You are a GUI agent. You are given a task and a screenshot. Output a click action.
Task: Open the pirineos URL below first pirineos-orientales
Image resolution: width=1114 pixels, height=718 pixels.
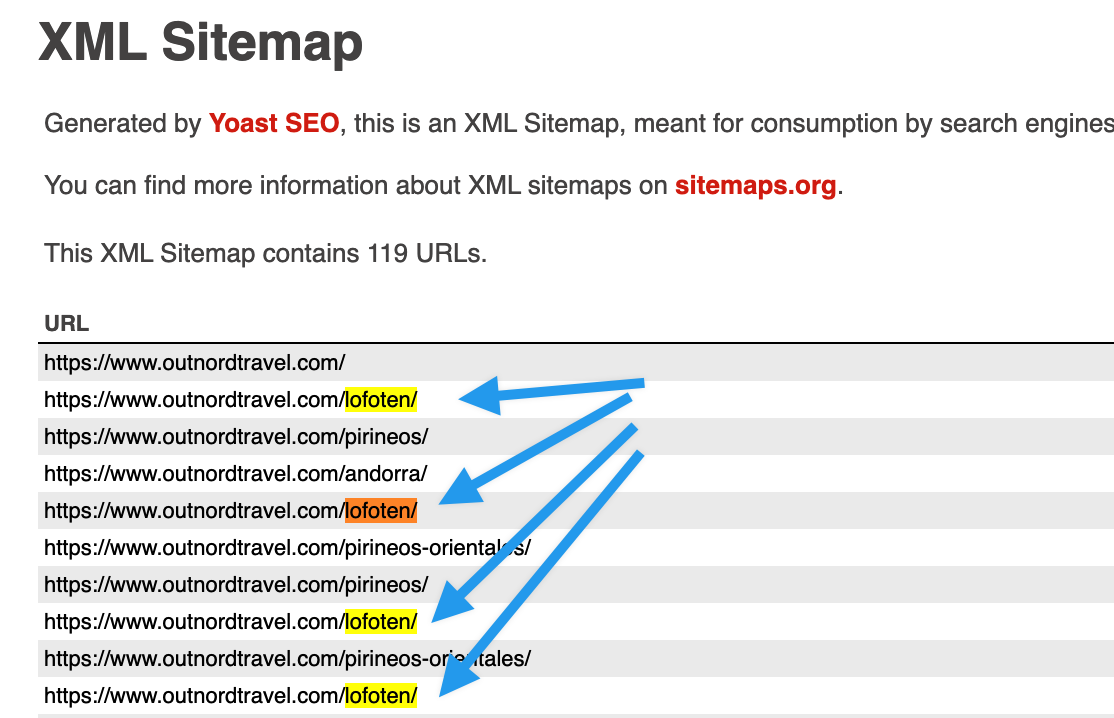coord(236,584)
